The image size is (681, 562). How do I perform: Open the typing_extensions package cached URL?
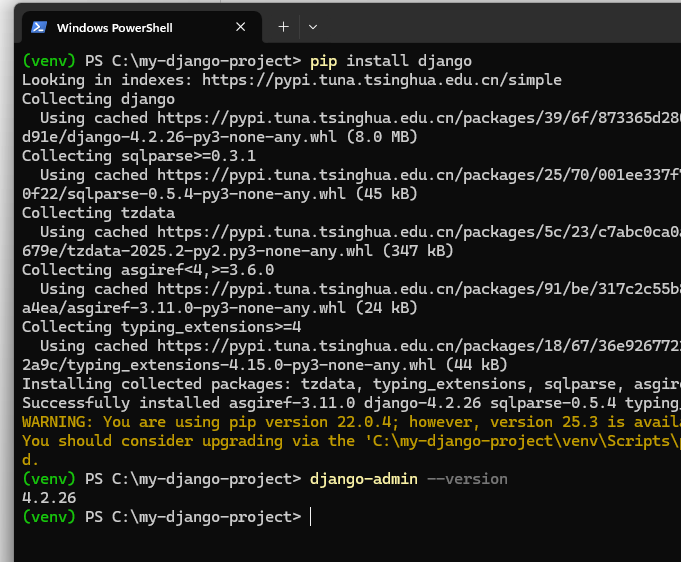400,346
